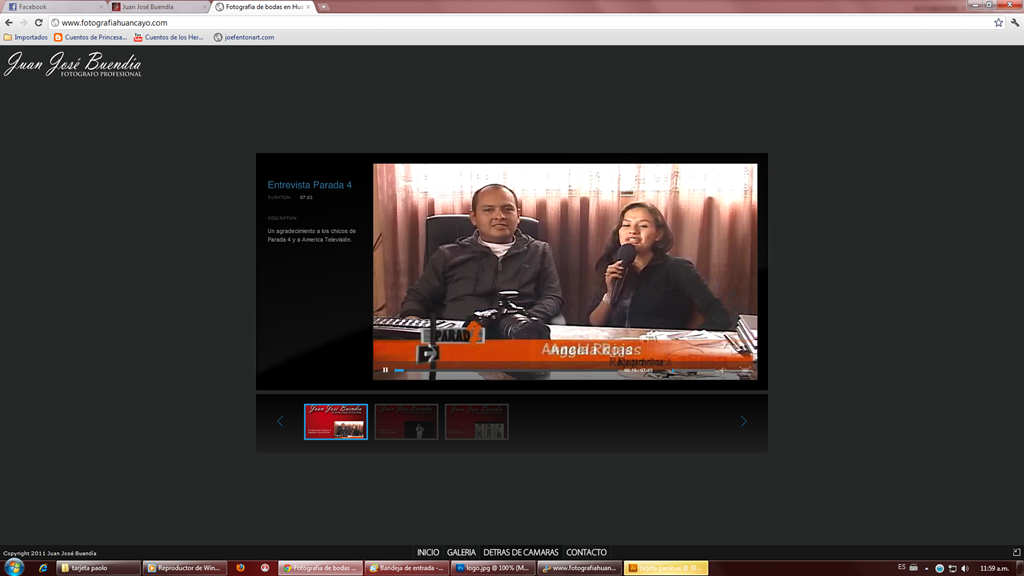Click the ES language indicator
Viewport: 1024px width, 576px height.
point(902,568)
